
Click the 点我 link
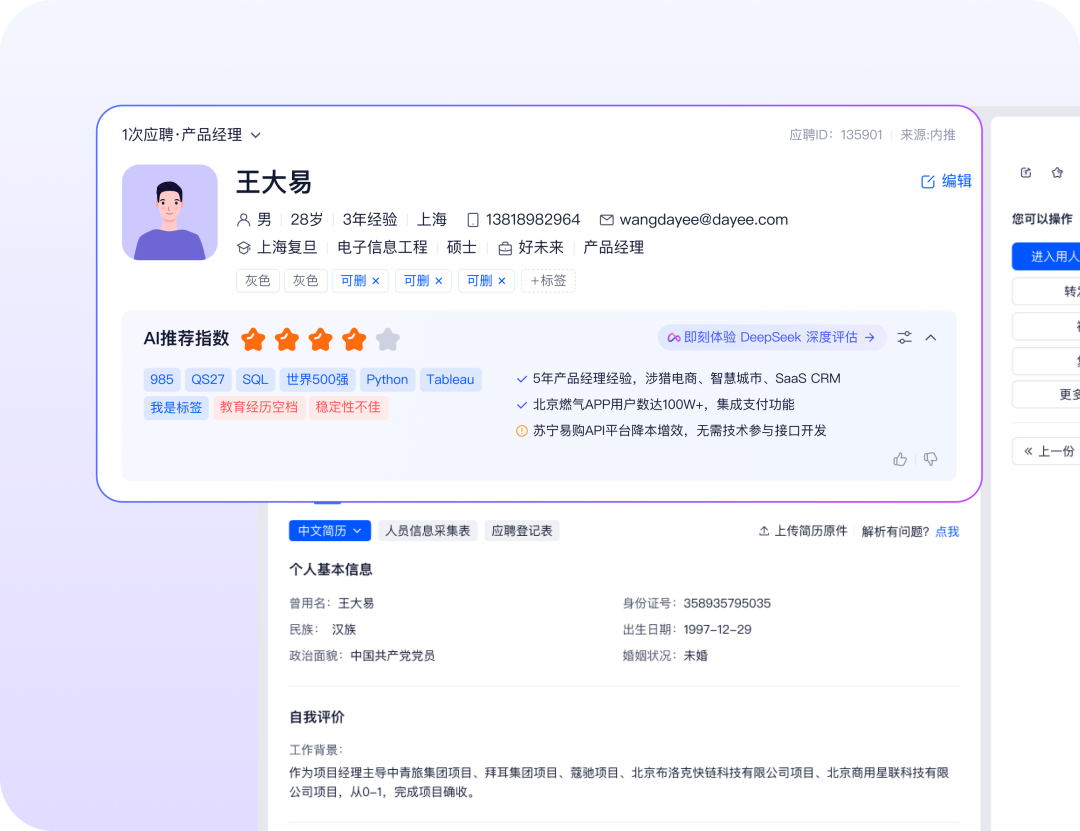tap(947, 531)
